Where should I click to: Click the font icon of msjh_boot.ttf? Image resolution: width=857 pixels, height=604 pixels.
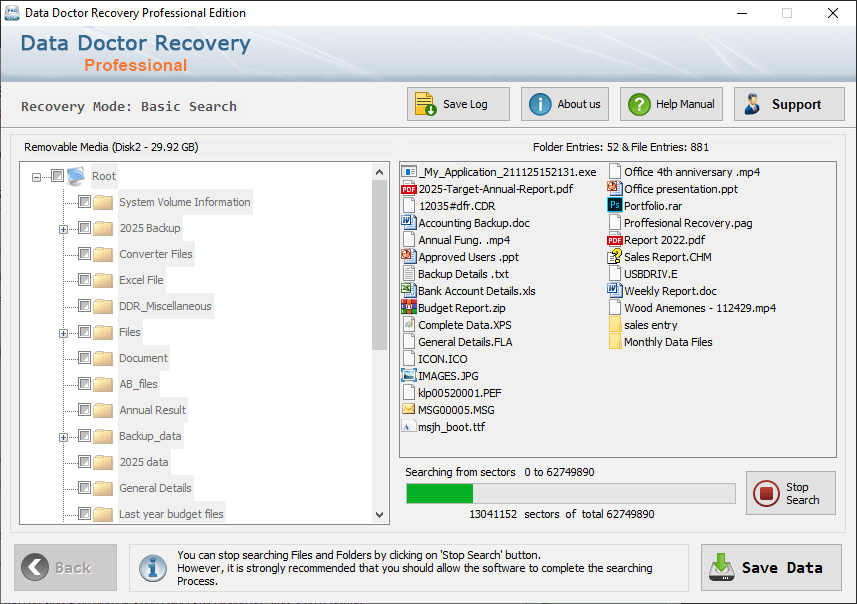[408, 426]
